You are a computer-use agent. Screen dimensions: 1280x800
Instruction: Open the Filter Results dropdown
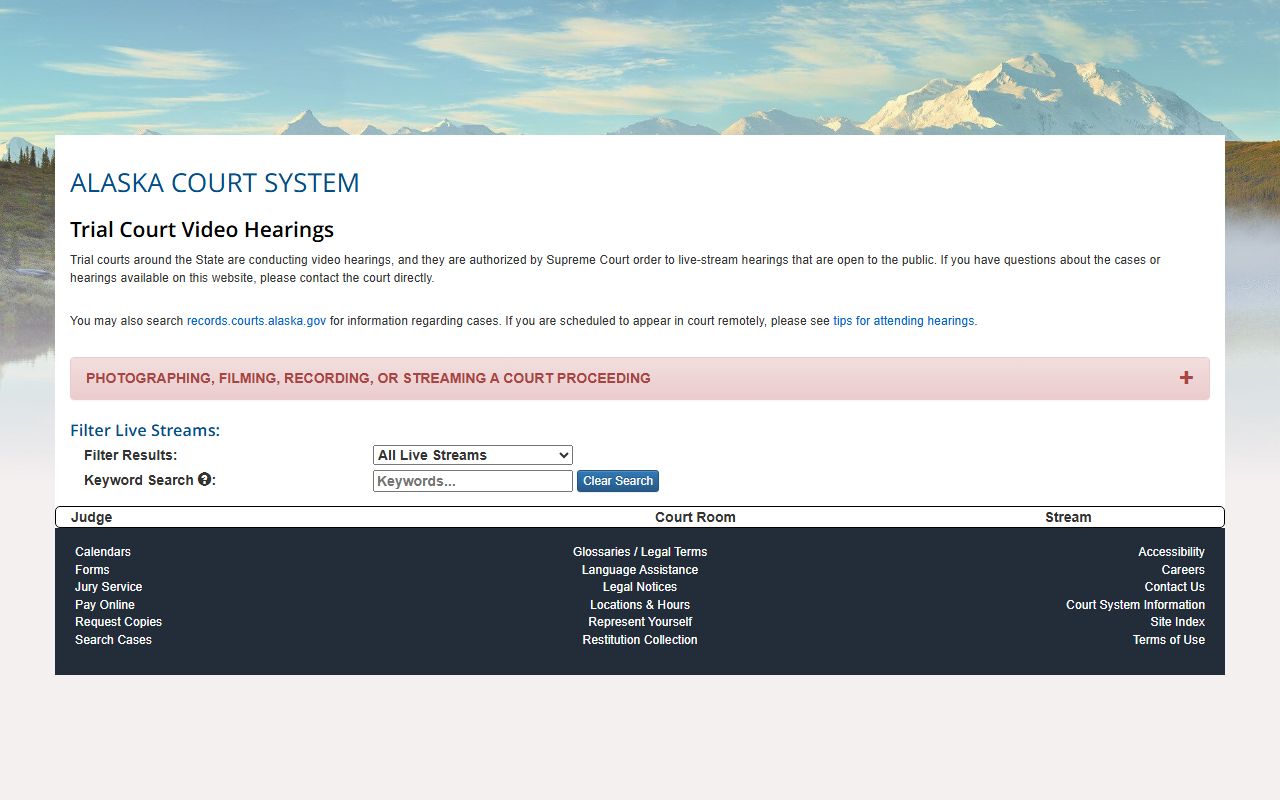tap(472, 455)
